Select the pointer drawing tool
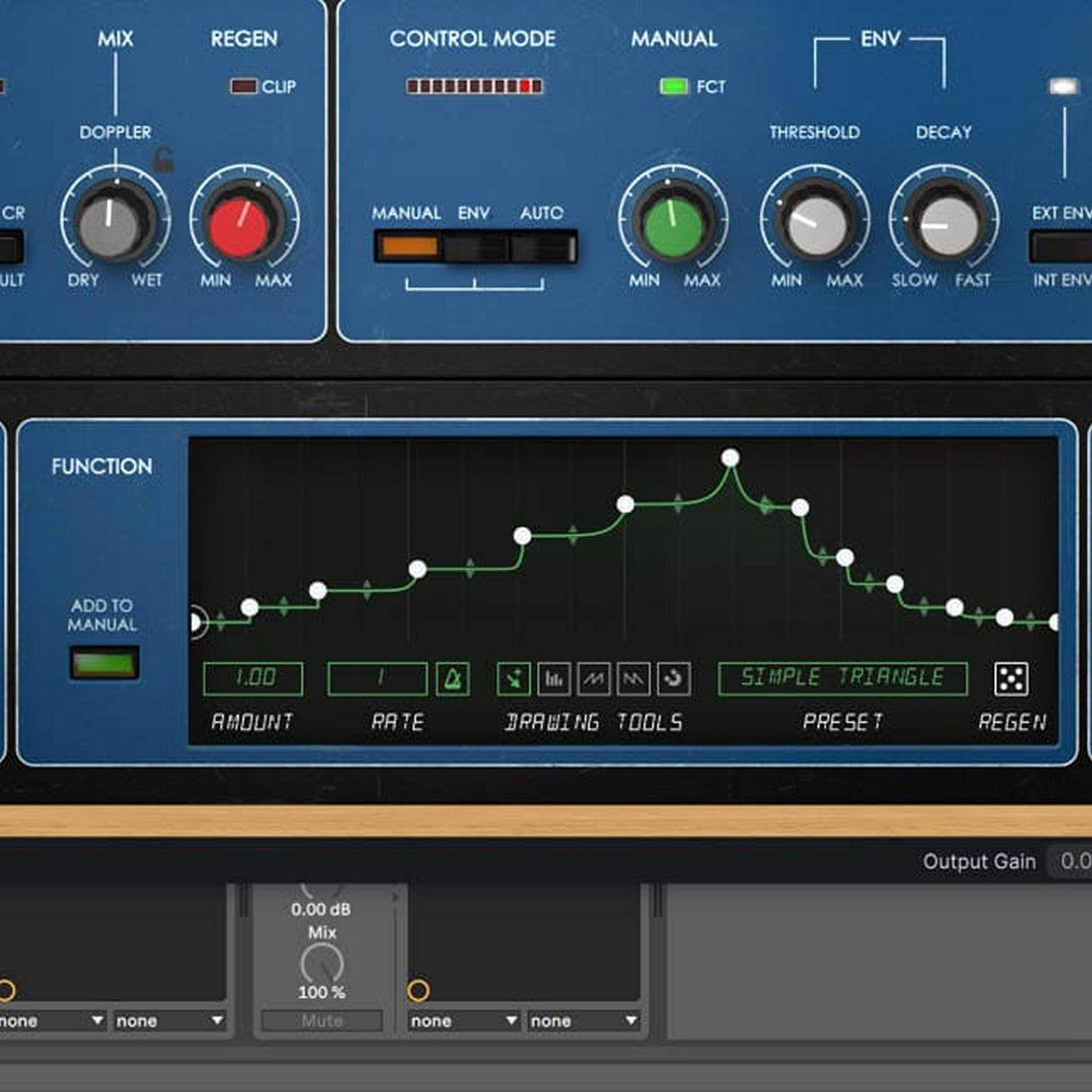The height and width of the screenshot is (1092, 1092). [514, 679]
